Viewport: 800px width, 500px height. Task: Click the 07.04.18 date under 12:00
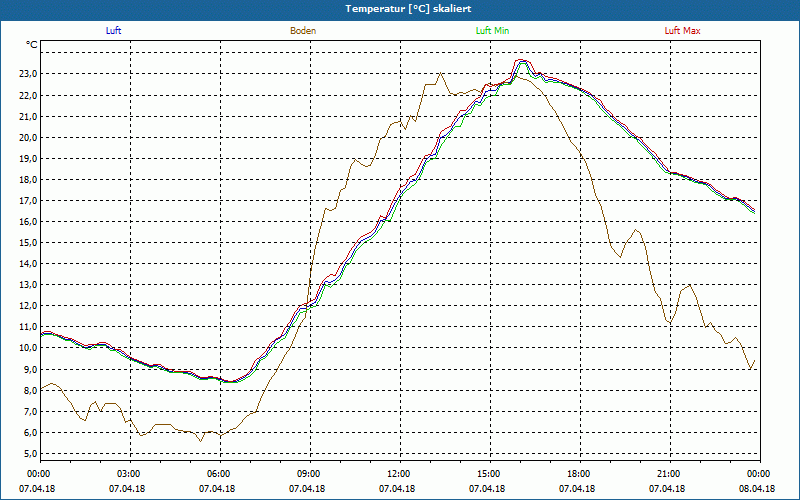click(397, 489)
